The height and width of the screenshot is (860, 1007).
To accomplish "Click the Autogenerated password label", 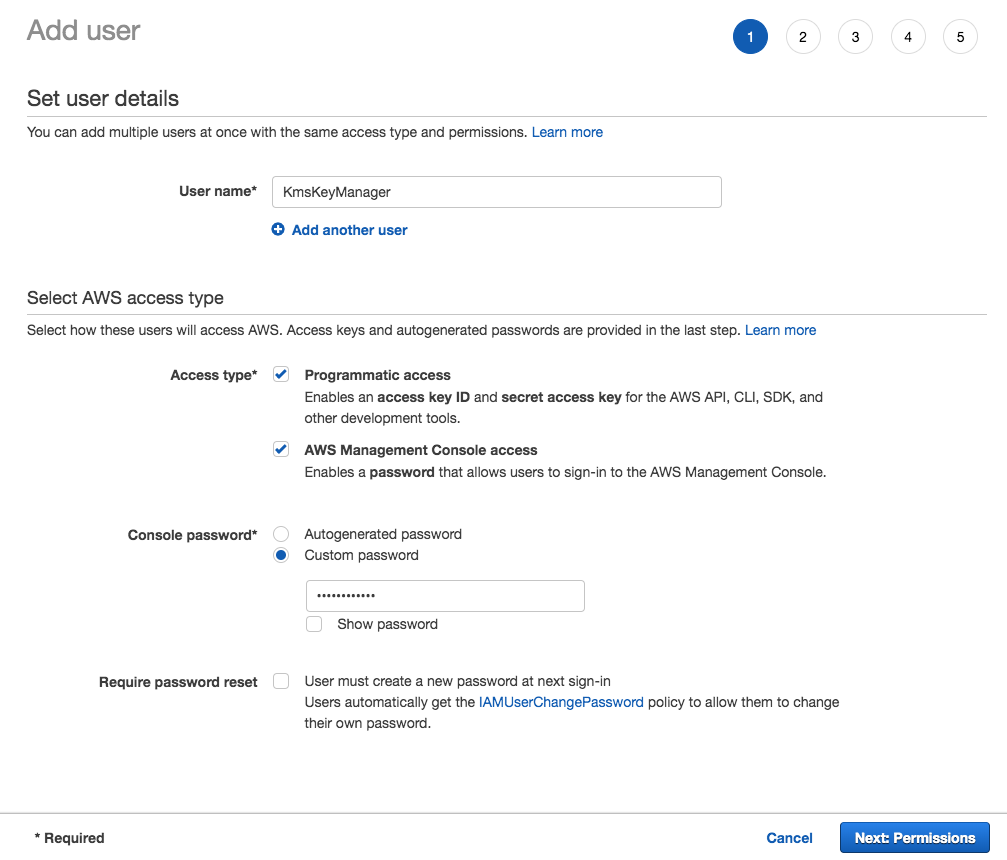I will 383,534.
